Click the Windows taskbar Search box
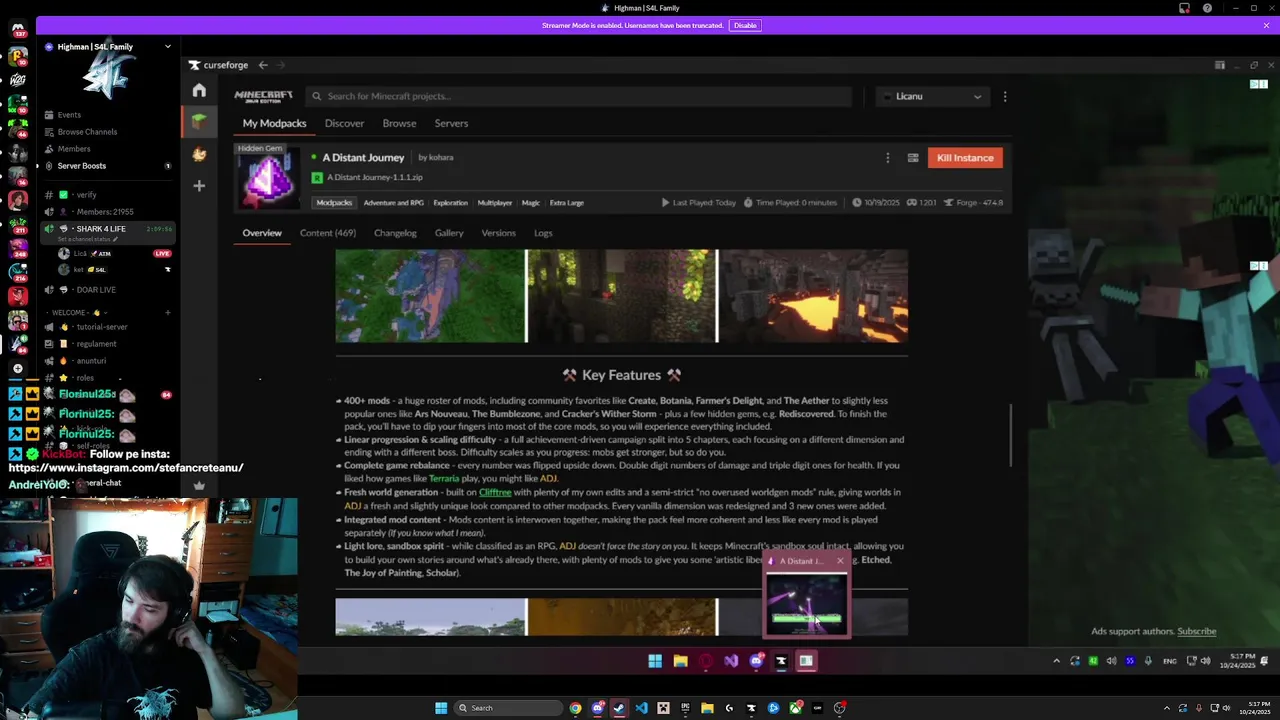This screenshot has width=1280, height=720. click(x=507, y=708)
